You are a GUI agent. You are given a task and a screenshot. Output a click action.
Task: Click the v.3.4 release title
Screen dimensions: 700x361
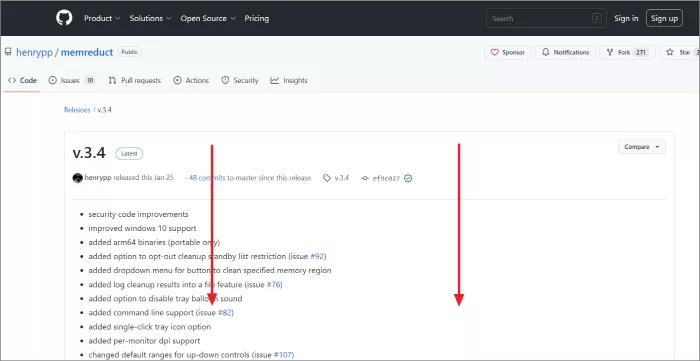tap(89, 153)
